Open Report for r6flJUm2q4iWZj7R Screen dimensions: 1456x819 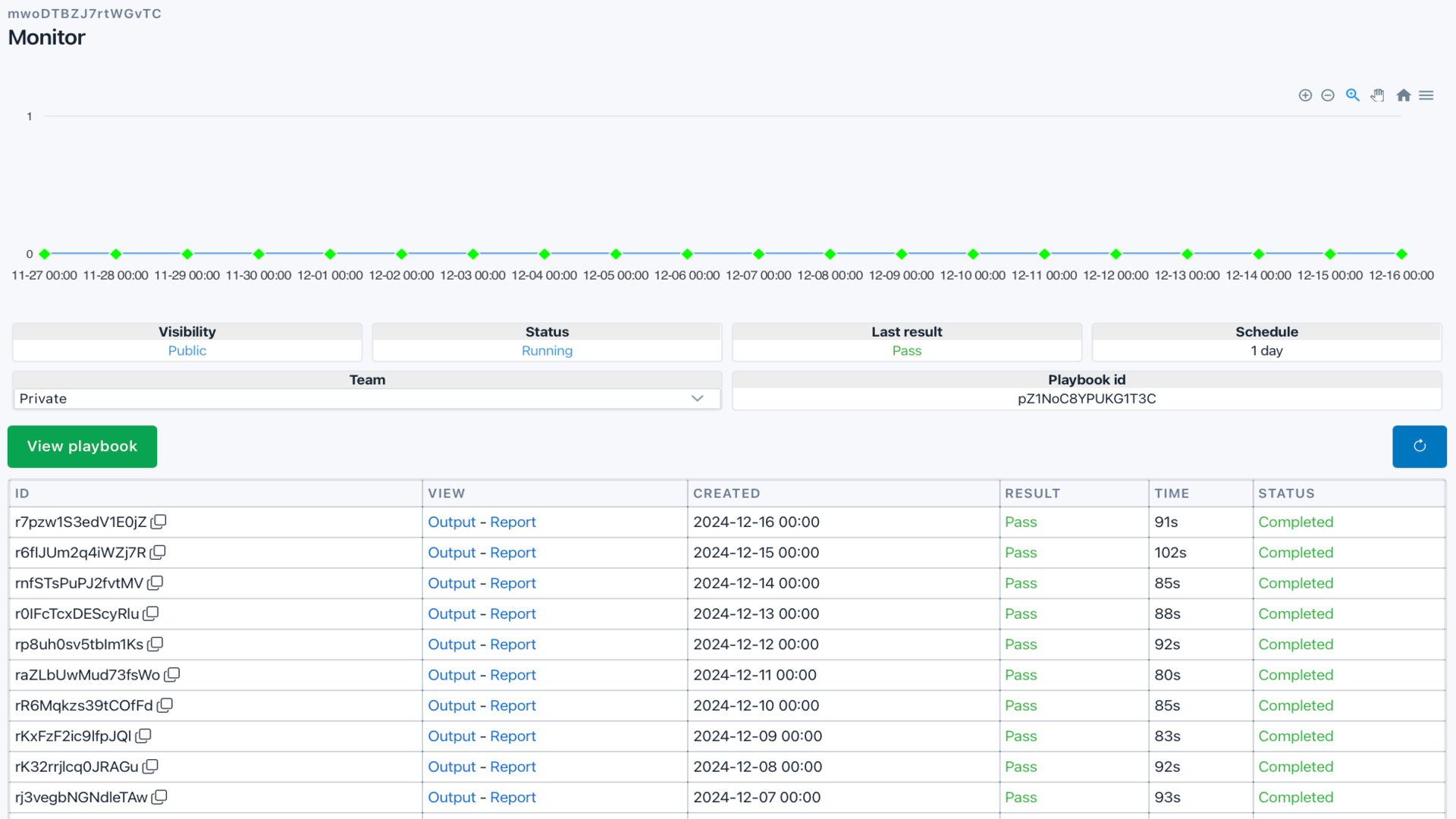(x=513, y=553)
